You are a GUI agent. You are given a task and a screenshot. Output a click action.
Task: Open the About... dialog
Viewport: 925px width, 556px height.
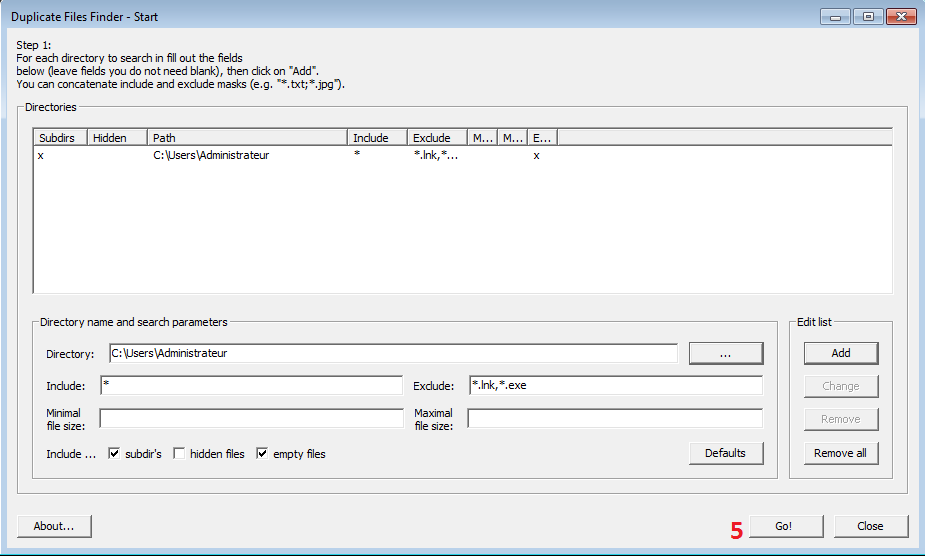(54, 527)
